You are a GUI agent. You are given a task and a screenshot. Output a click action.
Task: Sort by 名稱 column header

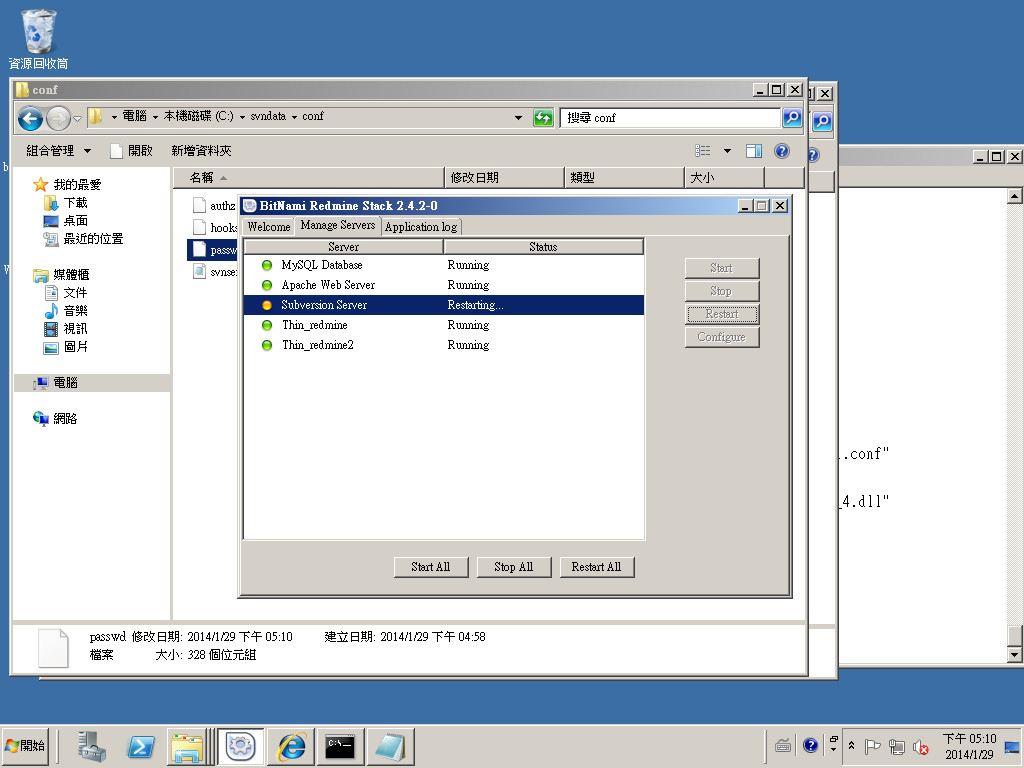(x=308, y=178)
